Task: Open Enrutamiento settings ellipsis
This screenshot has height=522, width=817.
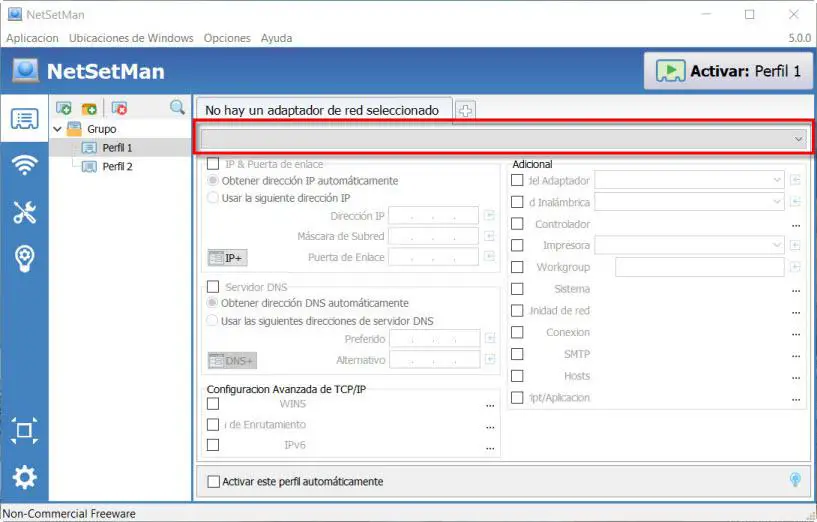Action: (x=490, y=427)
